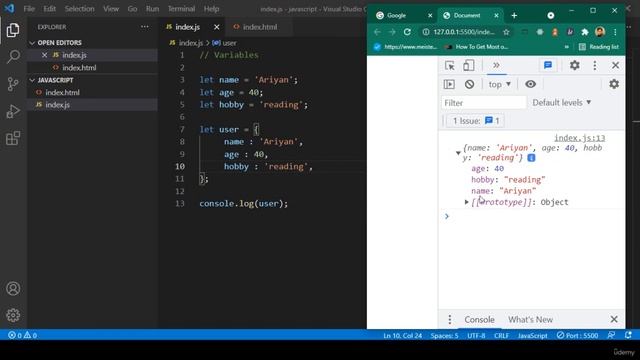This screenshot has width=640, height=360.
Task: Open the Accounts icon in activity bar
Action: [13, 289]
